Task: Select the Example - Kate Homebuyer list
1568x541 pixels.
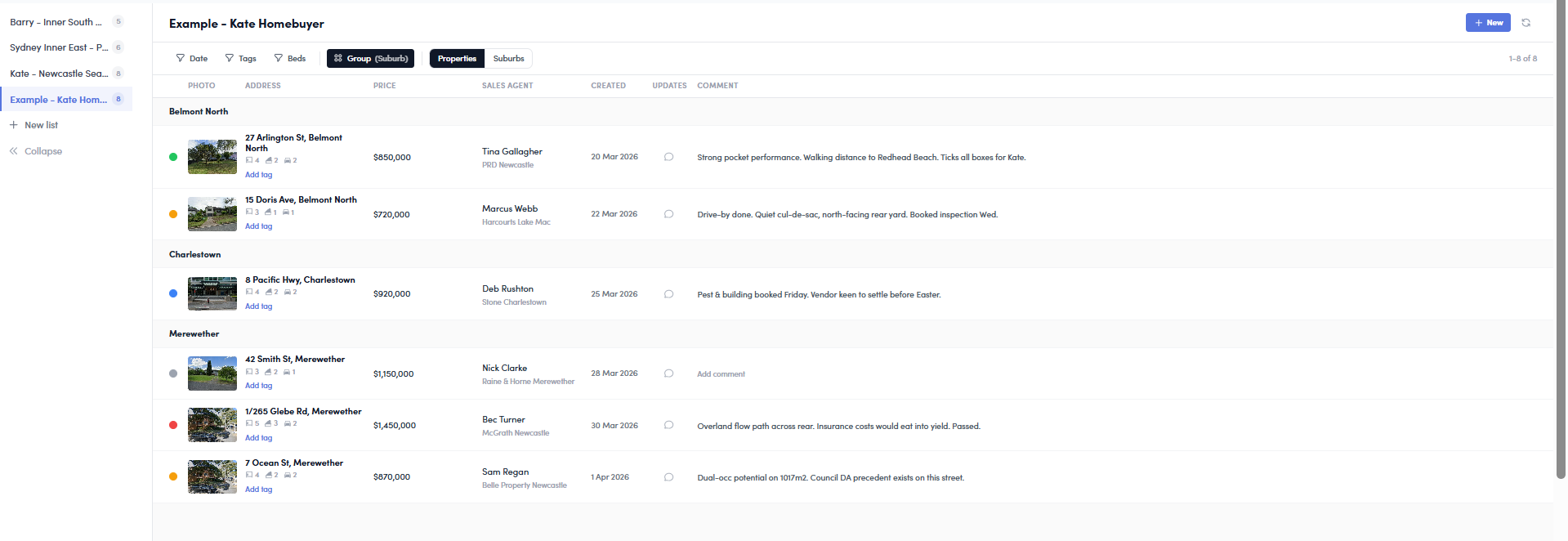Action: 65,100
